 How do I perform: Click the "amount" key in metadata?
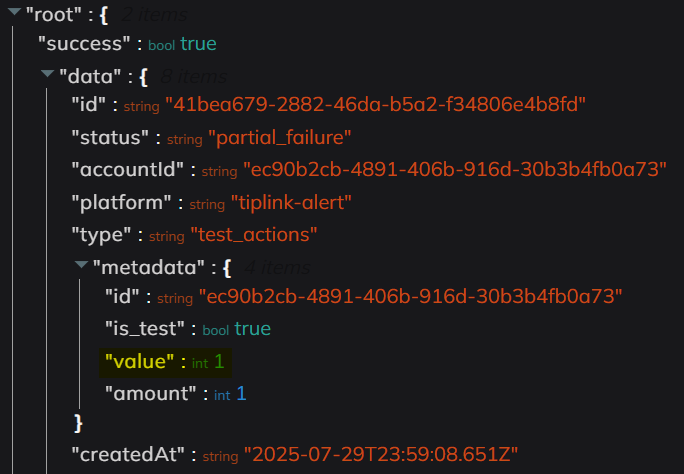[x=152, y=394]
